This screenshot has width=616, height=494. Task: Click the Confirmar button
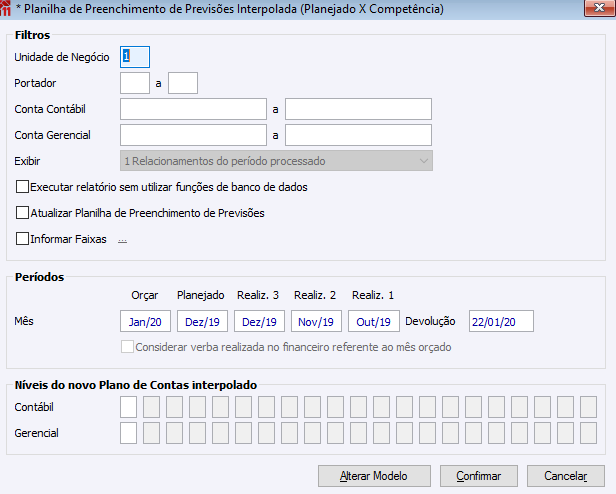point(478,476)
